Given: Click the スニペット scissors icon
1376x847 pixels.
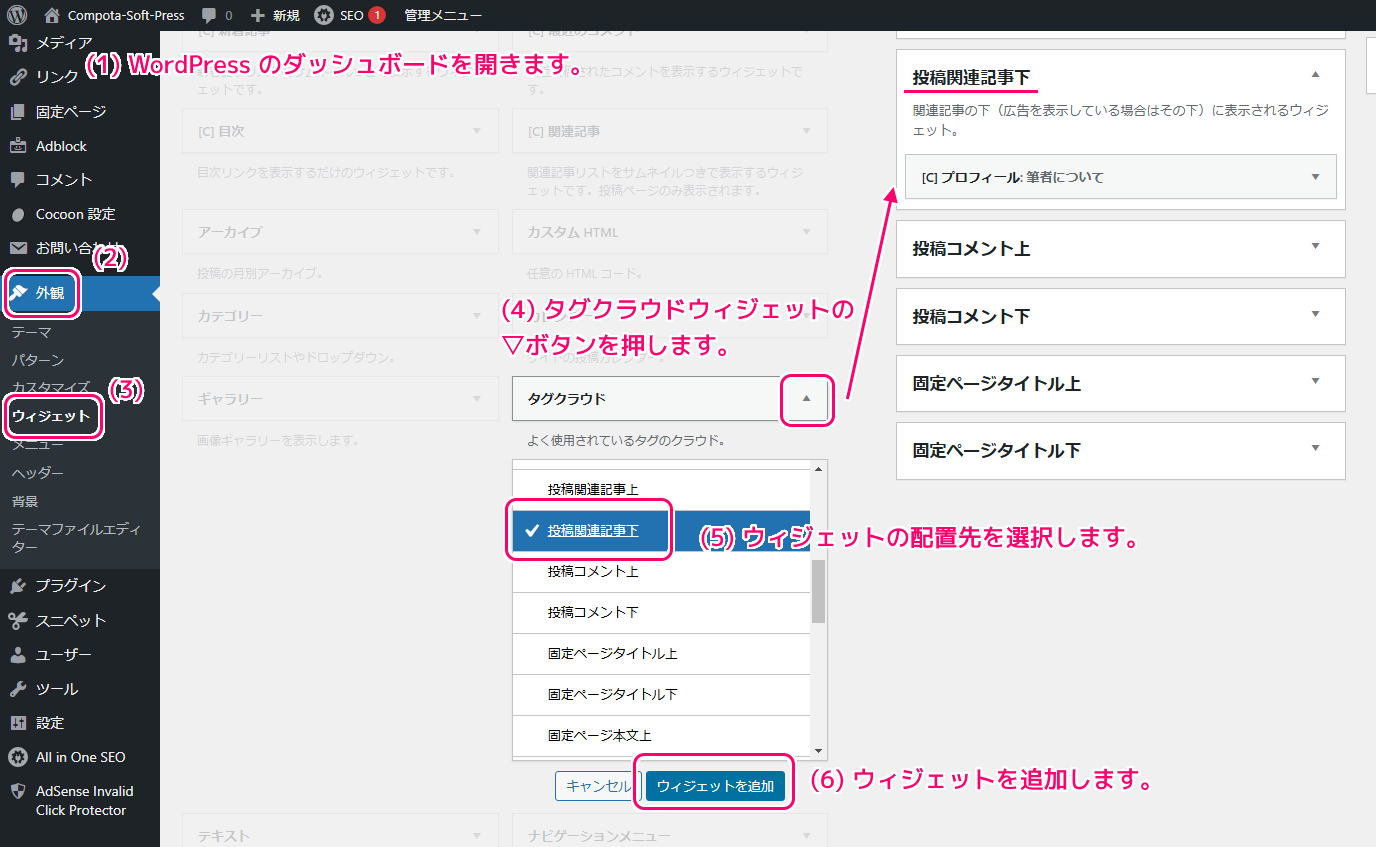Looking at the screenshot, I should click(18, 621).
